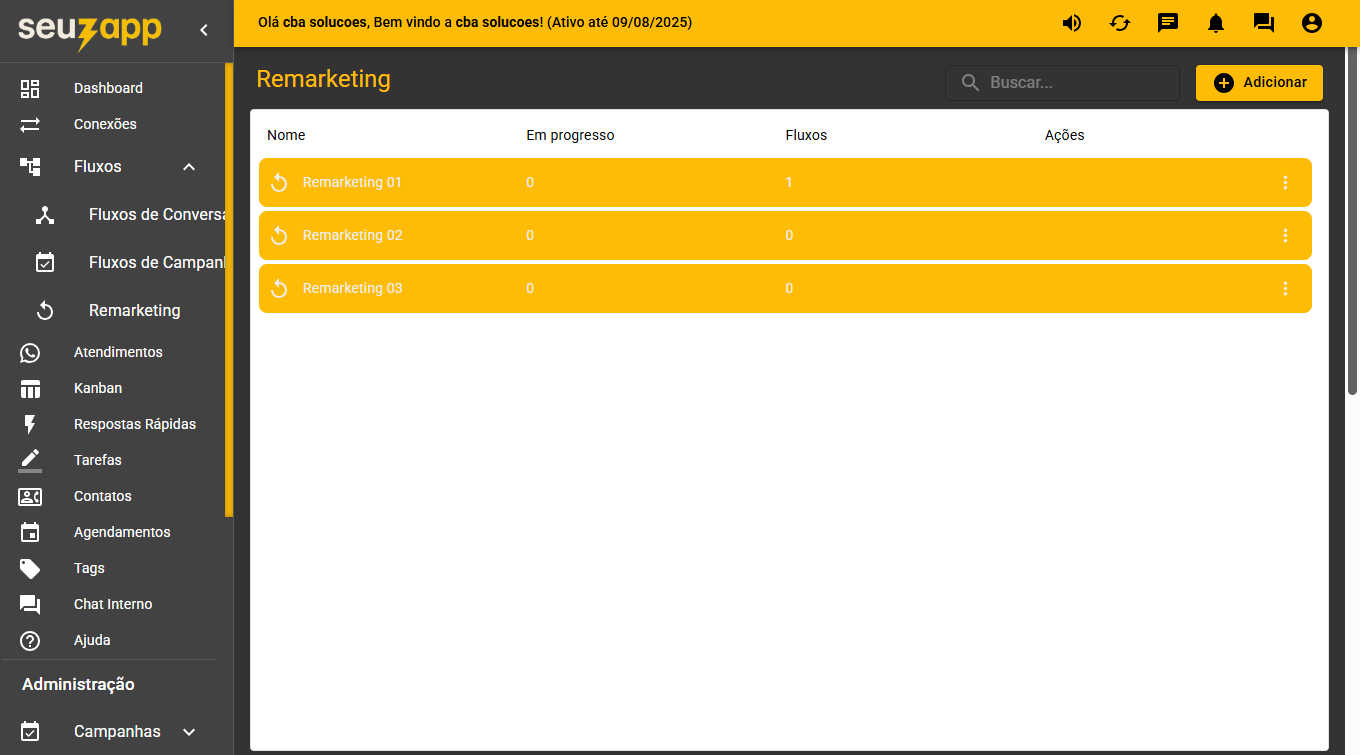Collapse the sidebar with the left chevron

[x=205, y=30]
